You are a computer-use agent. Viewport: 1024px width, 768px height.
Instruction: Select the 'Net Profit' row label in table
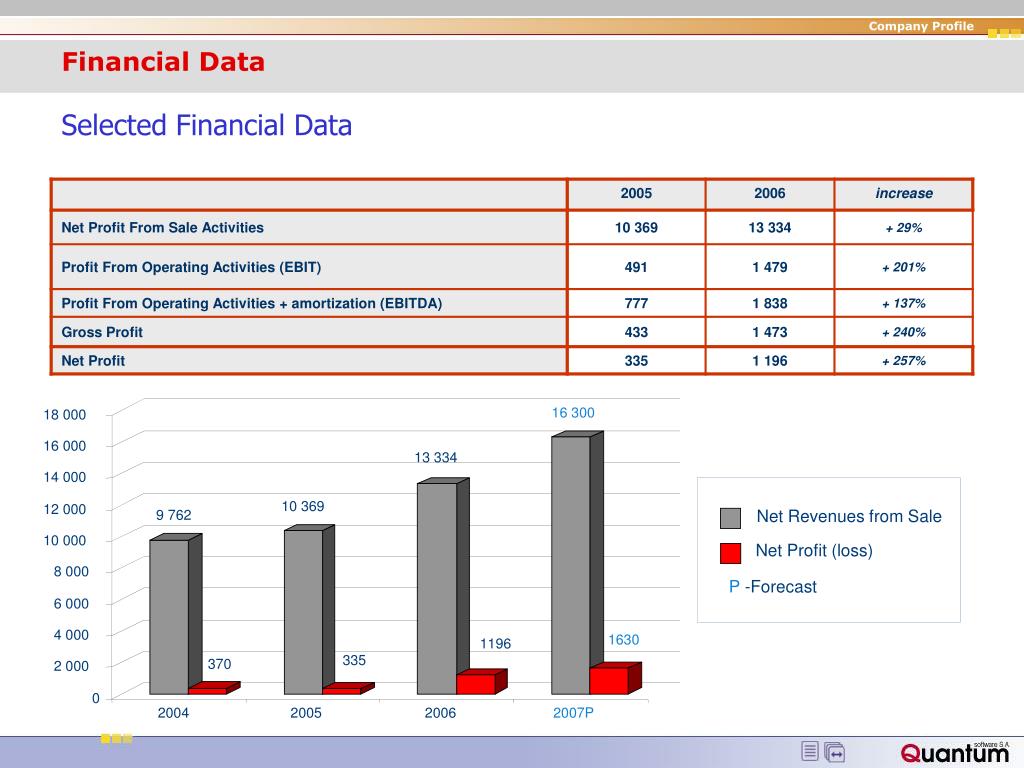click(93, 360)
